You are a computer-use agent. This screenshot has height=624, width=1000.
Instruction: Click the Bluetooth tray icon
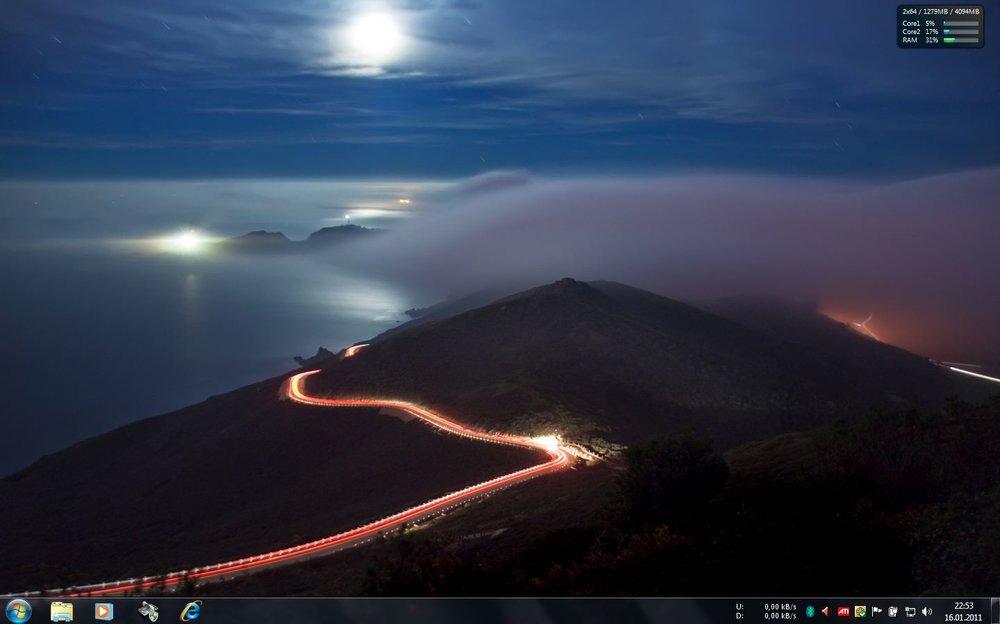point(810,611)
